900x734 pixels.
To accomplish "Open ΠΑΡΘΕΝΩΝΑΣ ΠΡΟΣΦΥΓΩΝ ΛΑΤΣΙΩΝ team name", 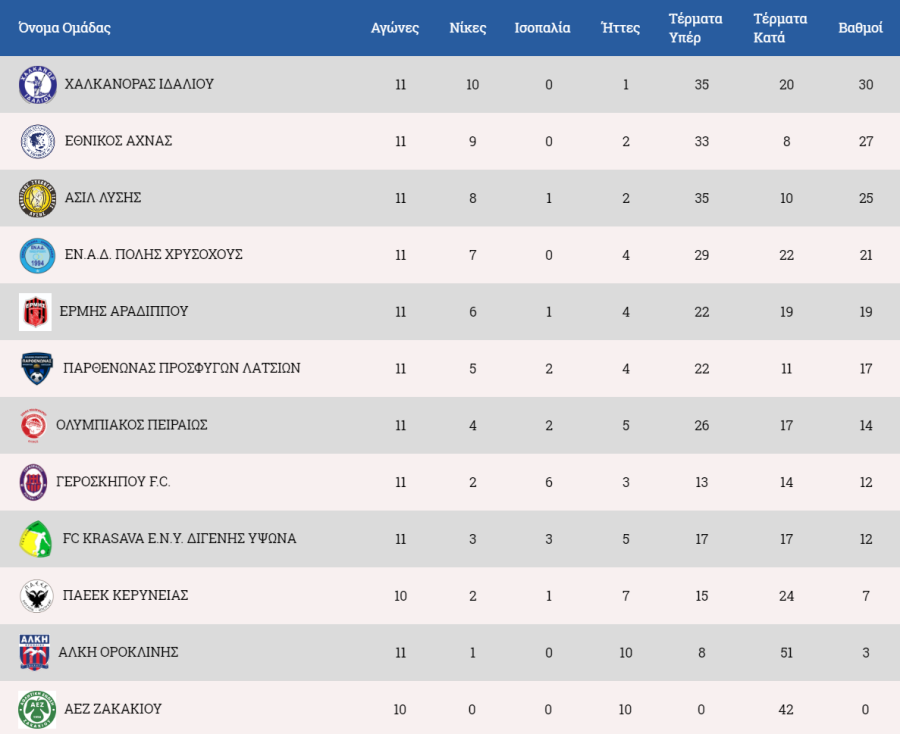I will point(182,368).
